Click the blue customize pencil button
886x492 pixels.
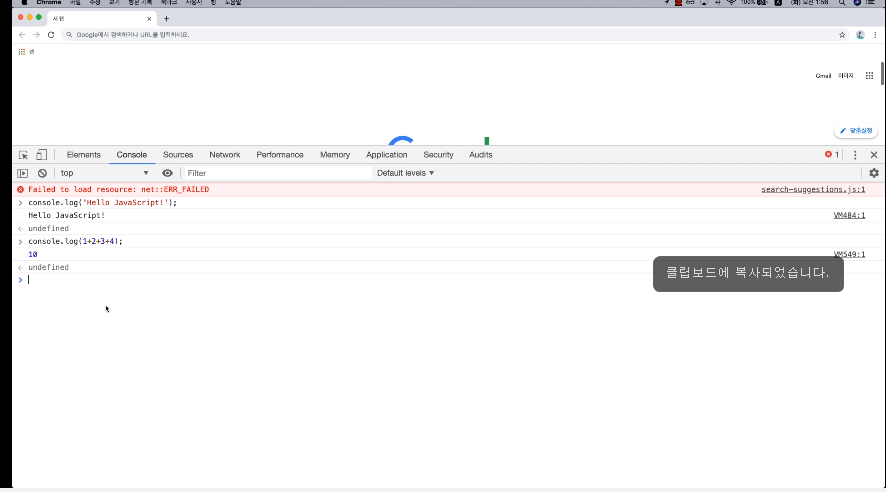855,131
